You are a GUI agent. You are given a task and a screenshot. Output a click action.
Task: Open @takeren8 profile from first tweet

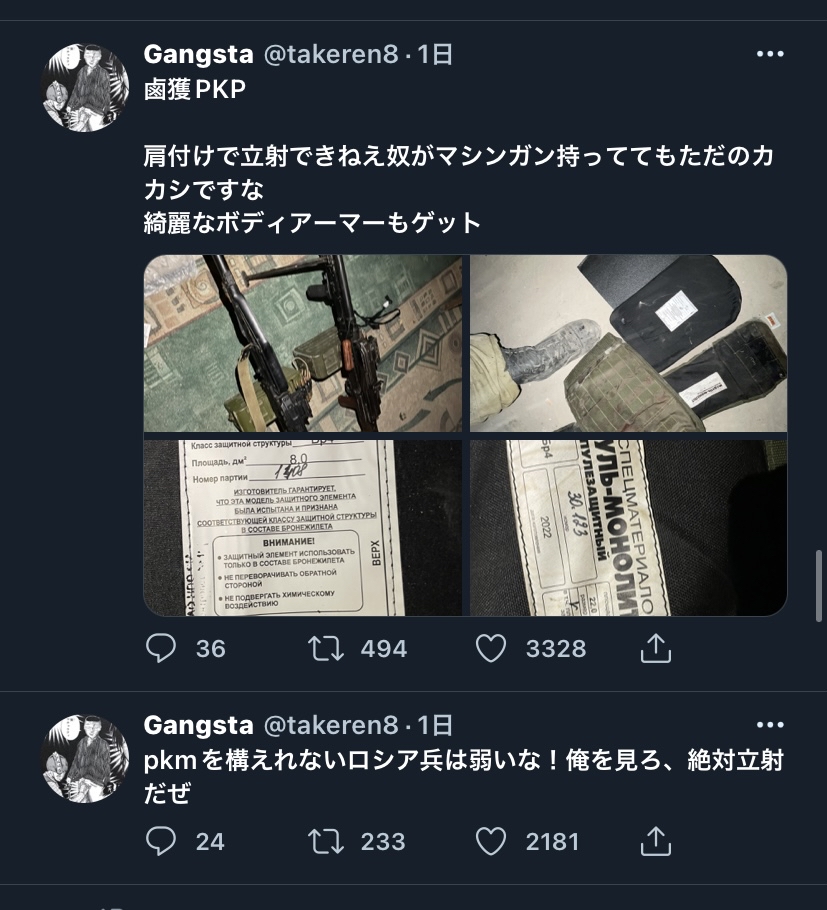331,55
